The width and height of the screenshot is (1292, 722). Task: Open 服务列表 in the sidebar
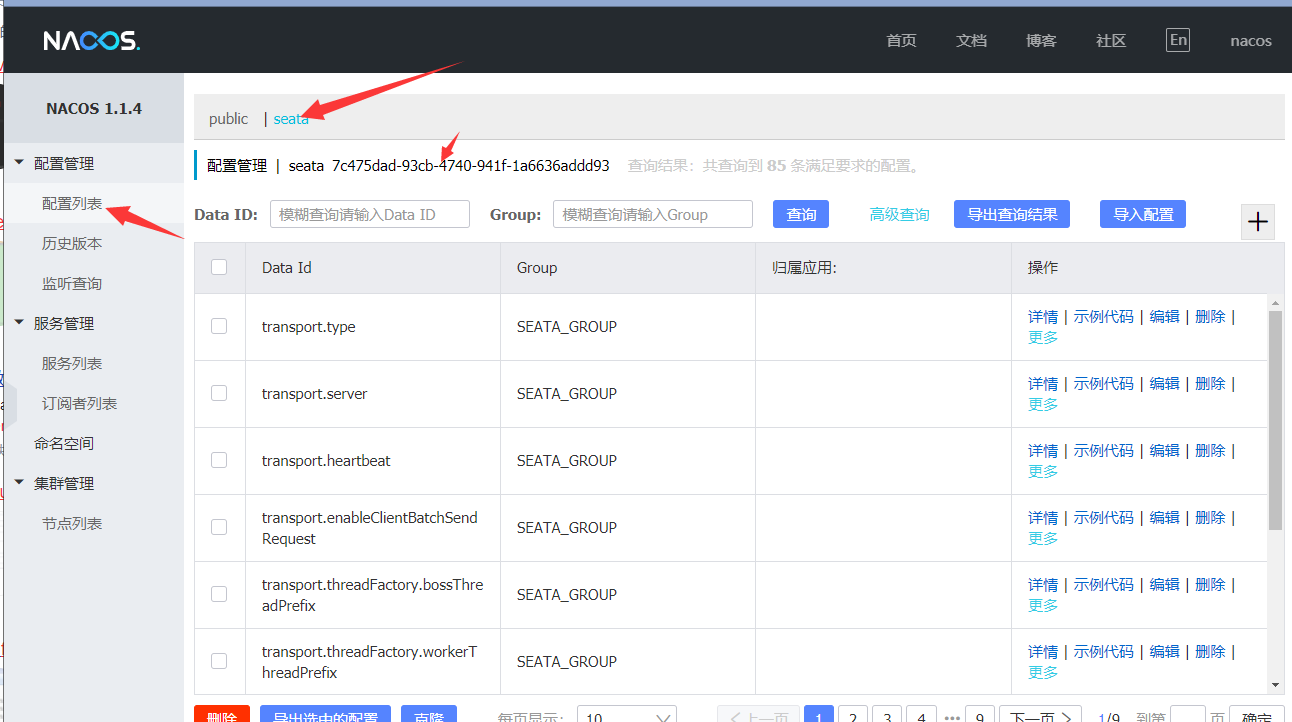(72, 363)
